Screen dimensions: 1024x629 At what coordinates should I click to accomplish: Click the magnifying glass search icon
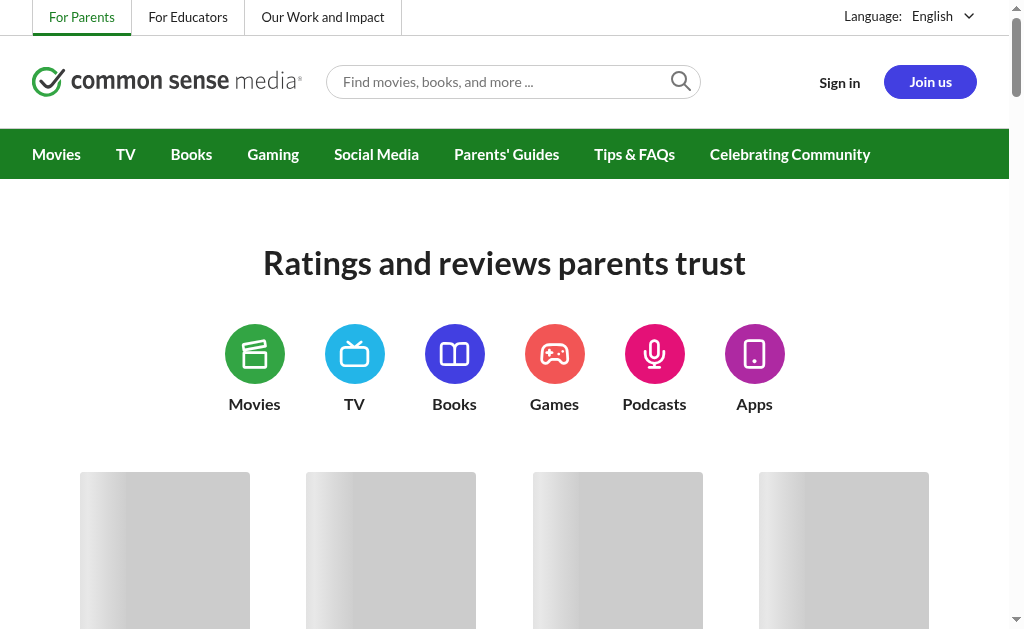(680, 81)
